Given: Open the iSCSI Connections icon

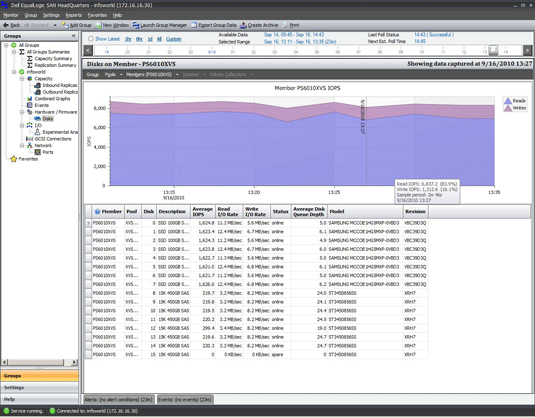Looking at the screenshot, I should click(x=30, y=139).
